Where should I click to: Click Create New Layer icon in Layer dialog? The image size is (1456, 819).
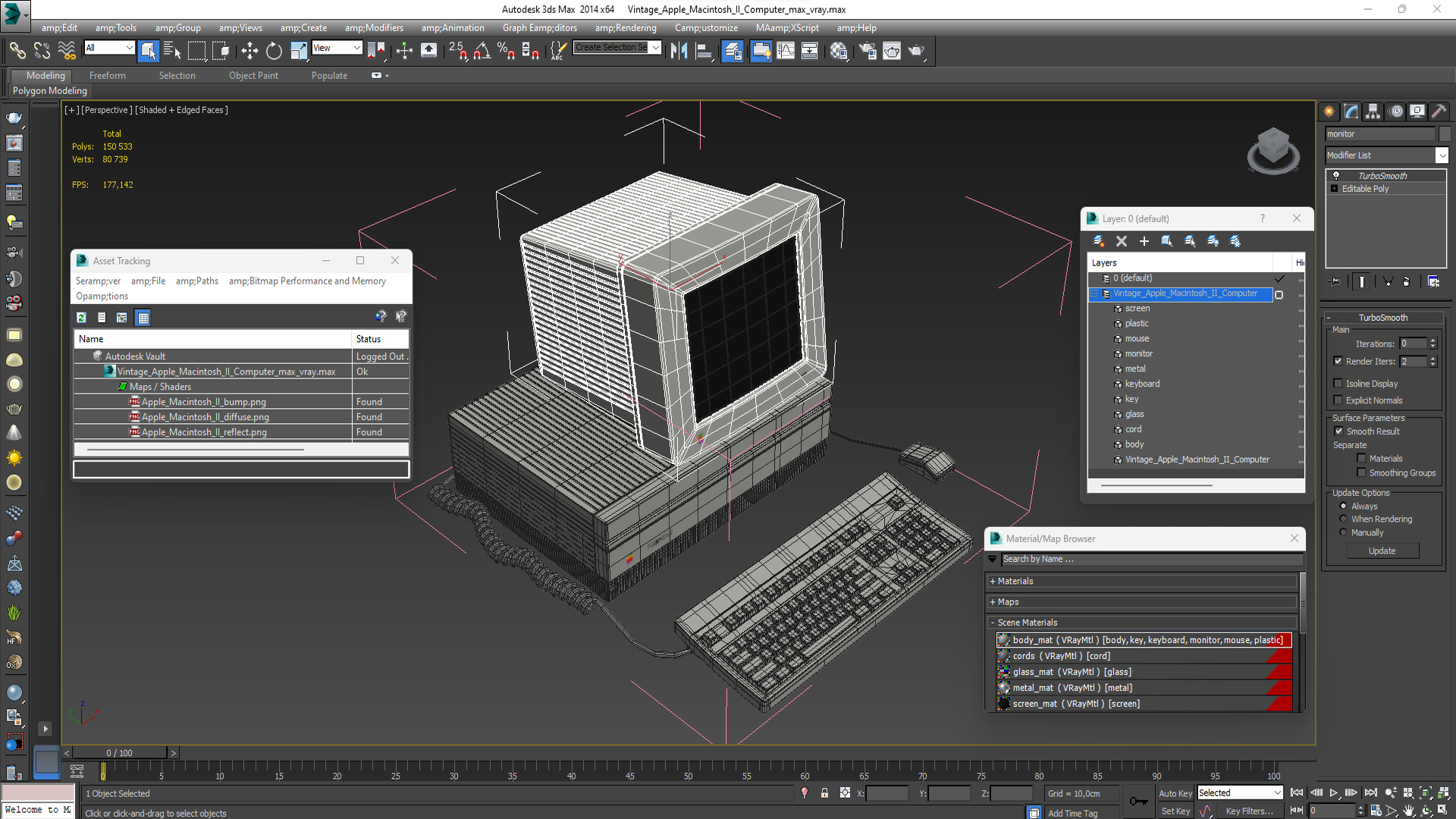tap(1098, 241)
